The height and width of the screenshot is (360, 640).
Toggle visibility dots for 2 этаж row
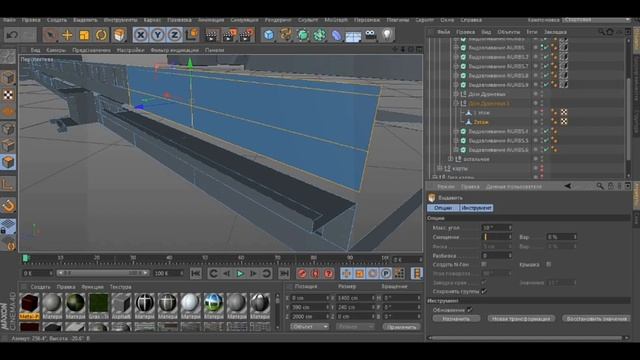point(542,122)
